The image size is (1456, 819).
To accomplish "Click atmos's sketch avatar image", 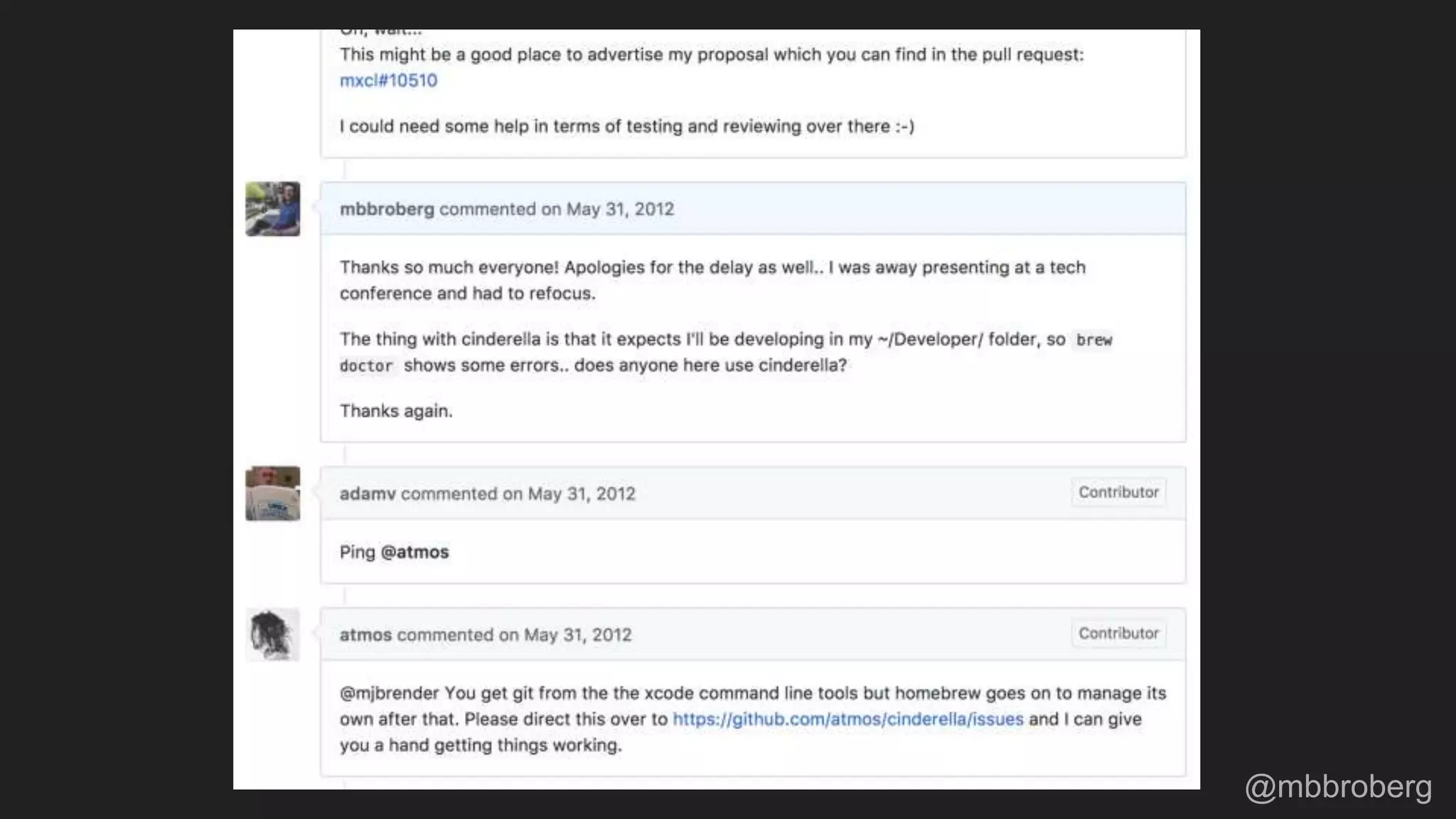I will [x=272, y=634].
